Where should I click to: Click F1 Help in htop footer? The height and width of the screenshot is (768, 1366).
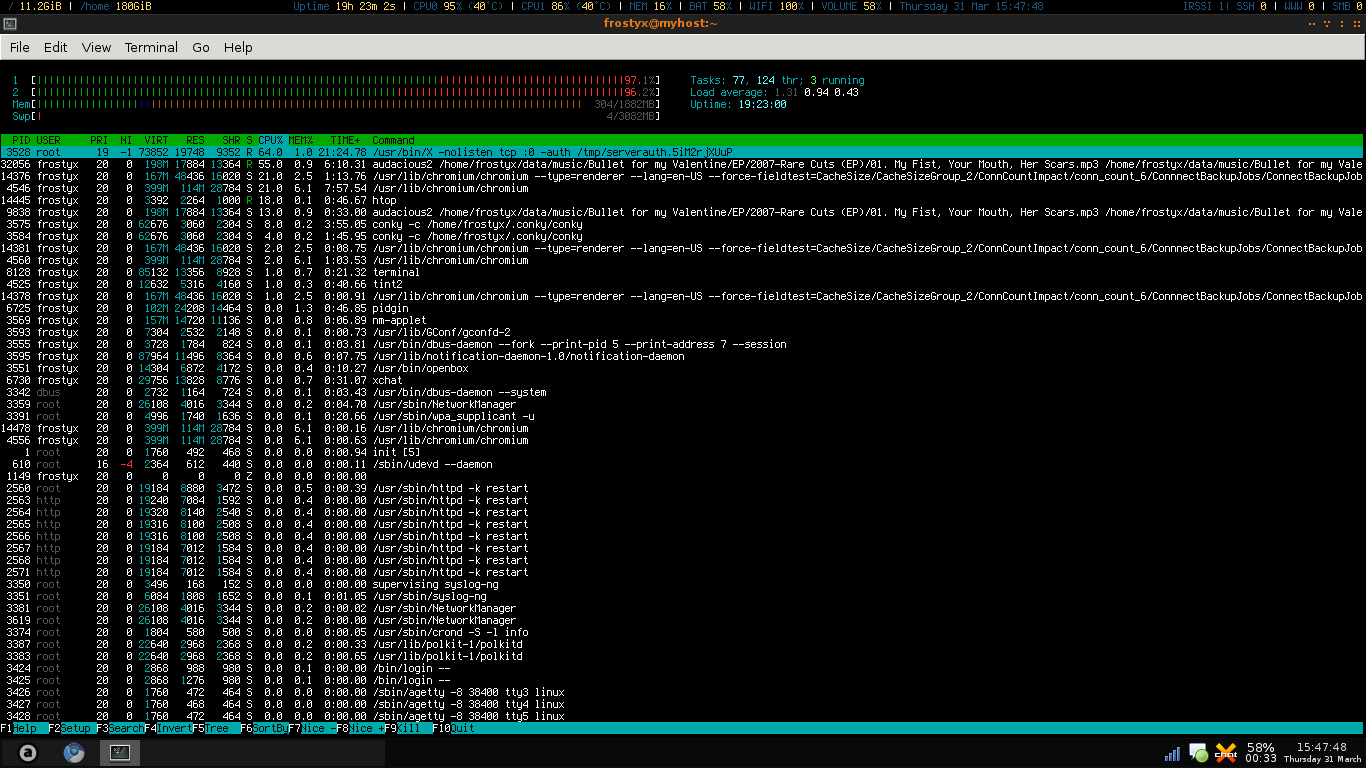24,728
